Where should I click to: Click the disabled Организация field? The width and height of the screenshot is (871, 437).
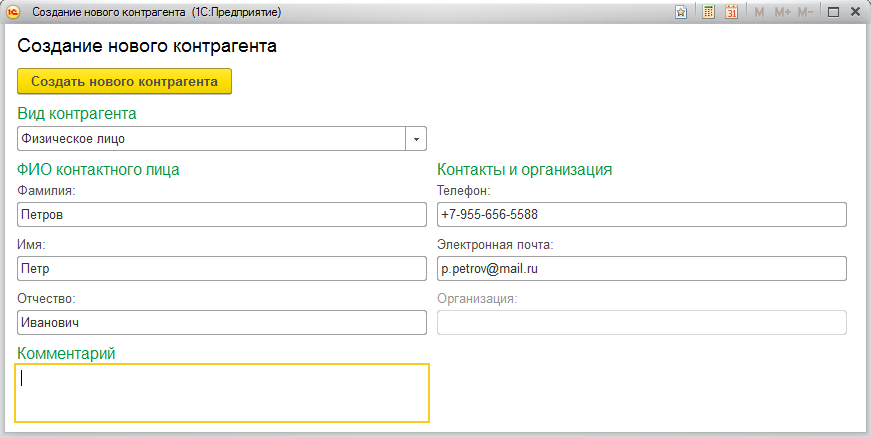[642, 322]
